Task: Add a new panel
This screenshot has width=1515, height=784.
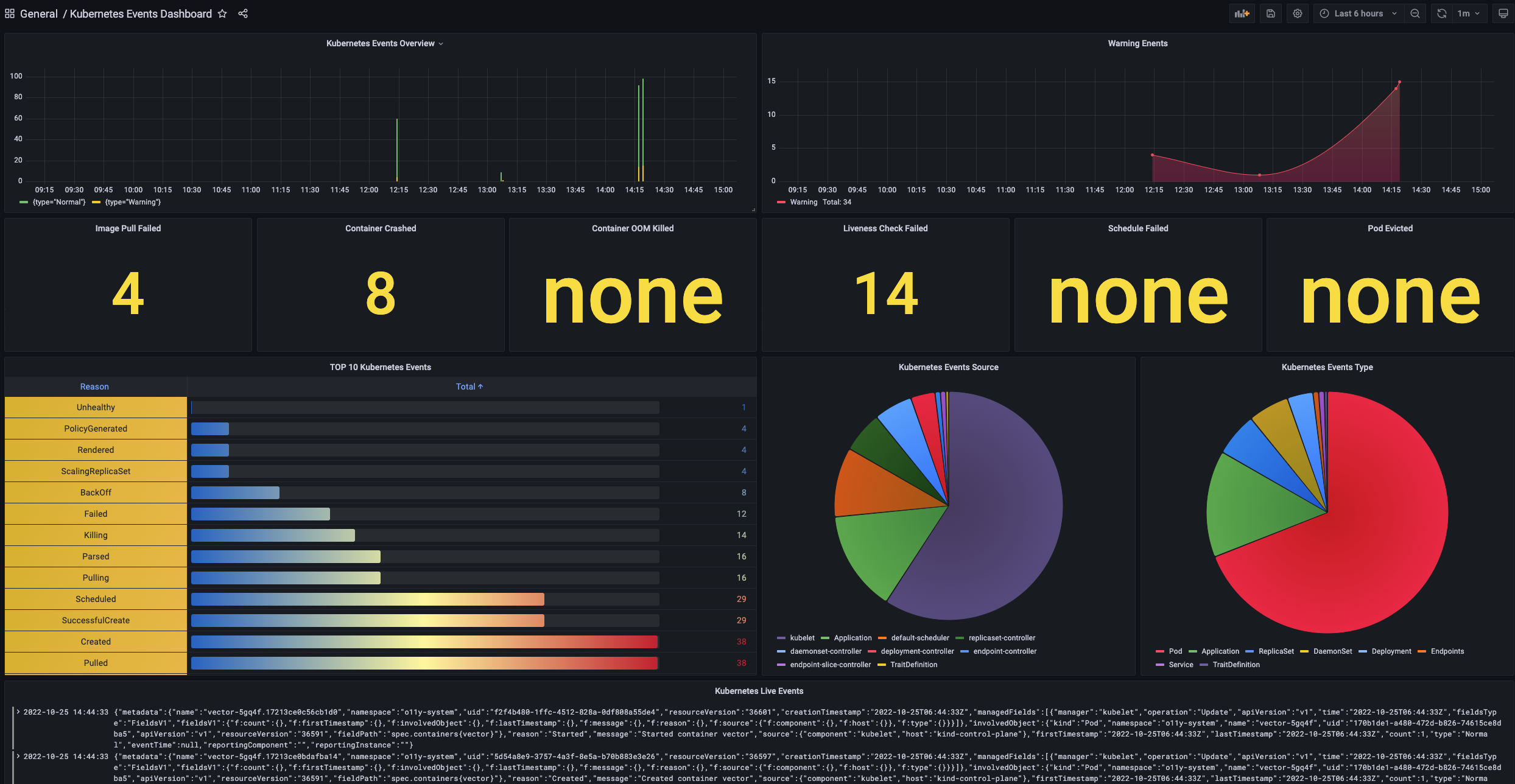Action: click(1242, 13)
